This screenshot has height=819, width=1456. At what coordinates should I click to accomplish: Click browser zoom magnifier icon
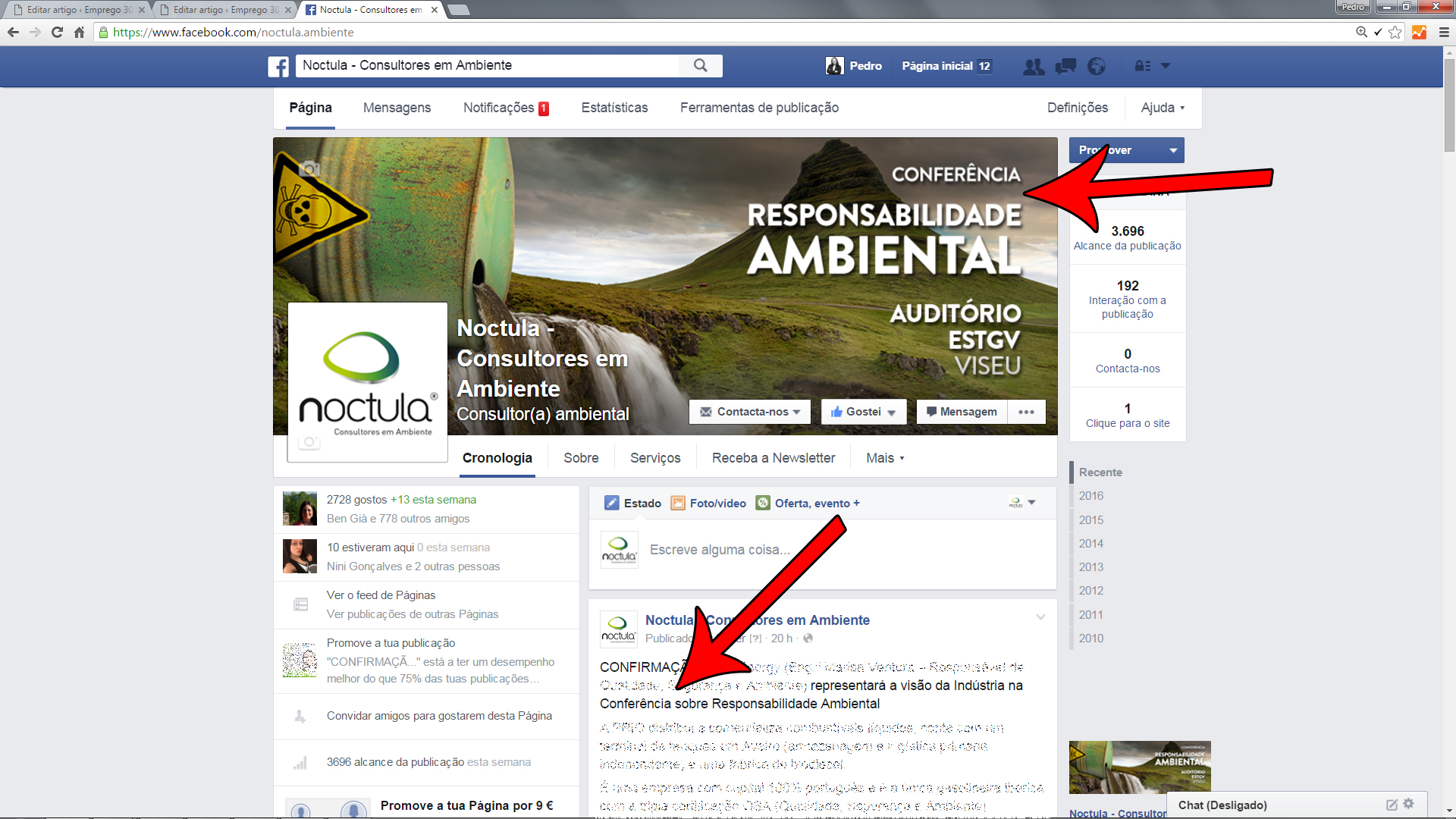pos(1361,32)
